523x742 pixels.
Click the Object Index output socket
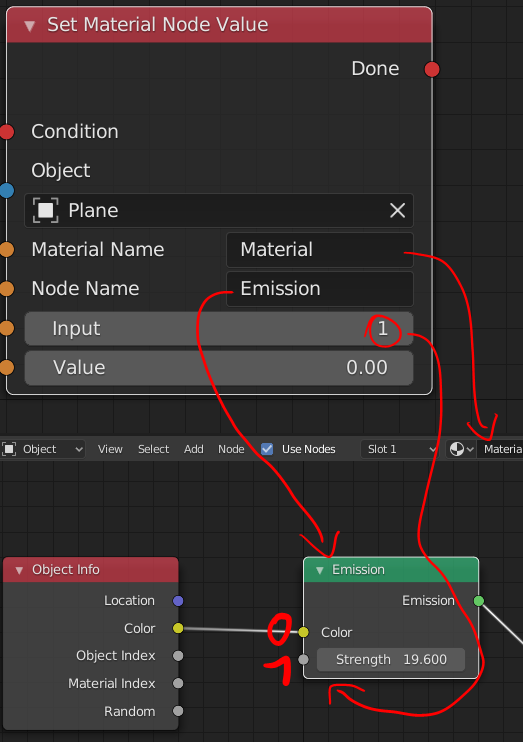(178, 656)
